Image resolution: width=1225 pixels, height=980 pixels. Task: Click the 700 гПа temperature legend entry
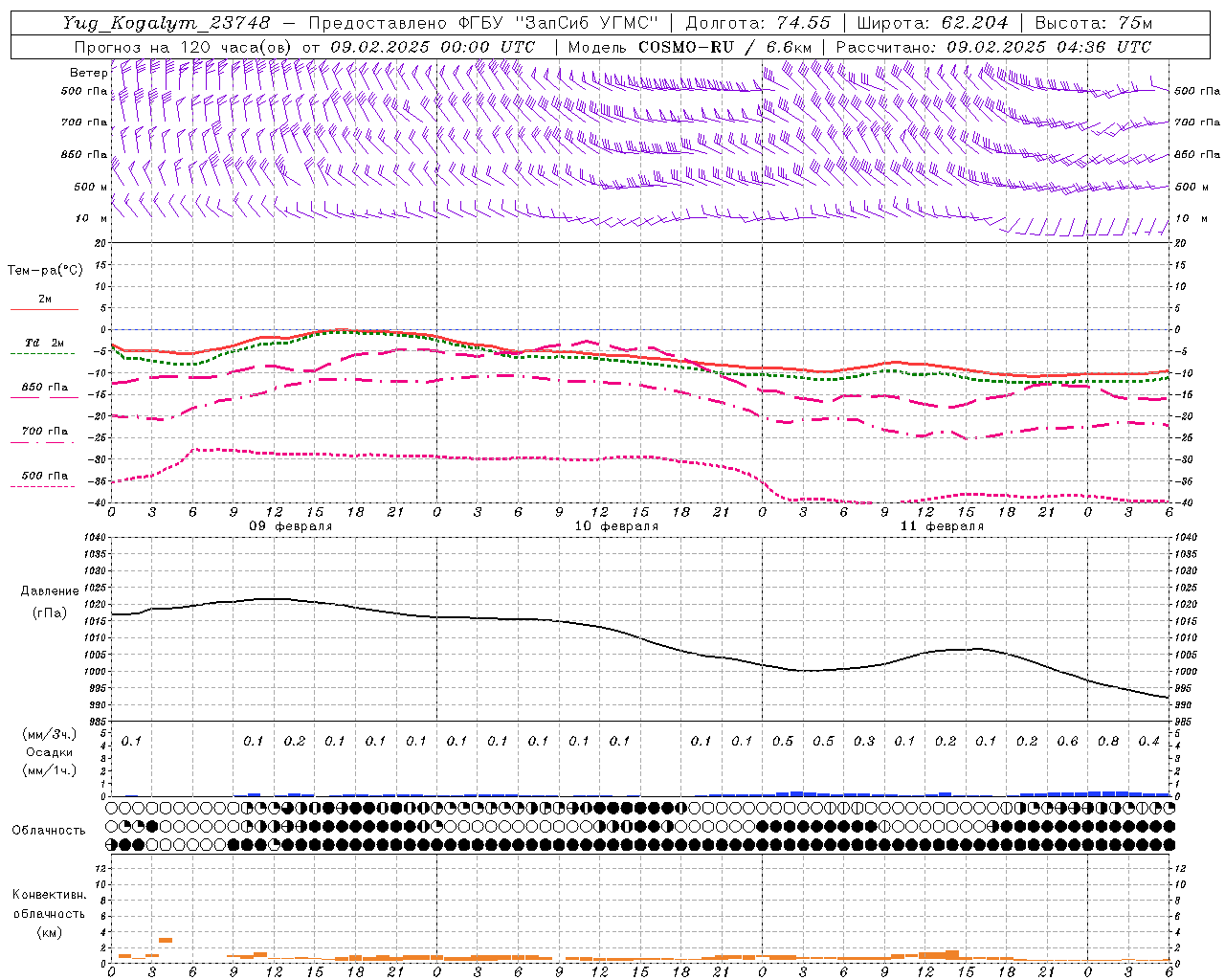tap(44, 432)
